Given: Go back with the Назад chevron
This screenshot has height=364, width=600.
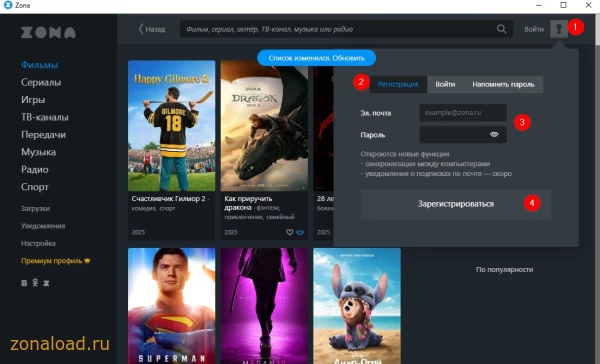Looking at the screenshot, I should [152, 29].
